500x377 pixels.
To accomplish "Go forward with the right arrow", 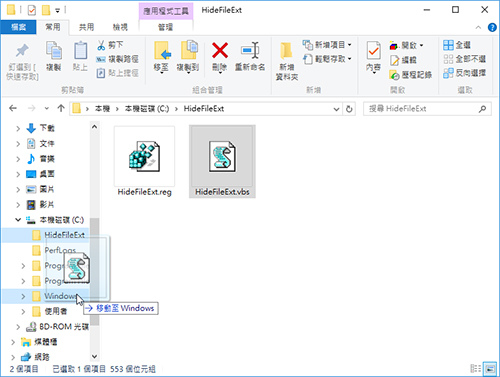I will tap(31, 108).
